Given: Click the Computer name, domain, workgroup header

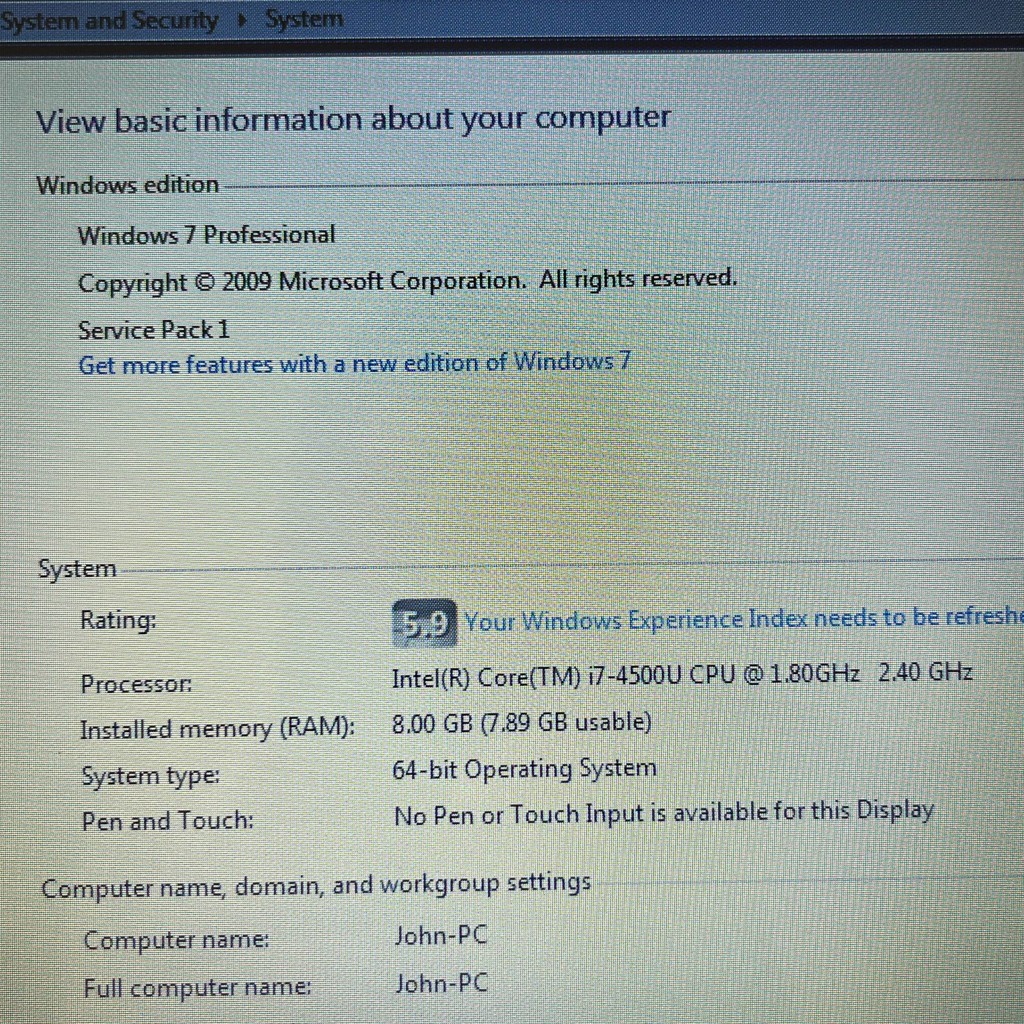Looking at the screenshot, I should (x=316, y=886).
